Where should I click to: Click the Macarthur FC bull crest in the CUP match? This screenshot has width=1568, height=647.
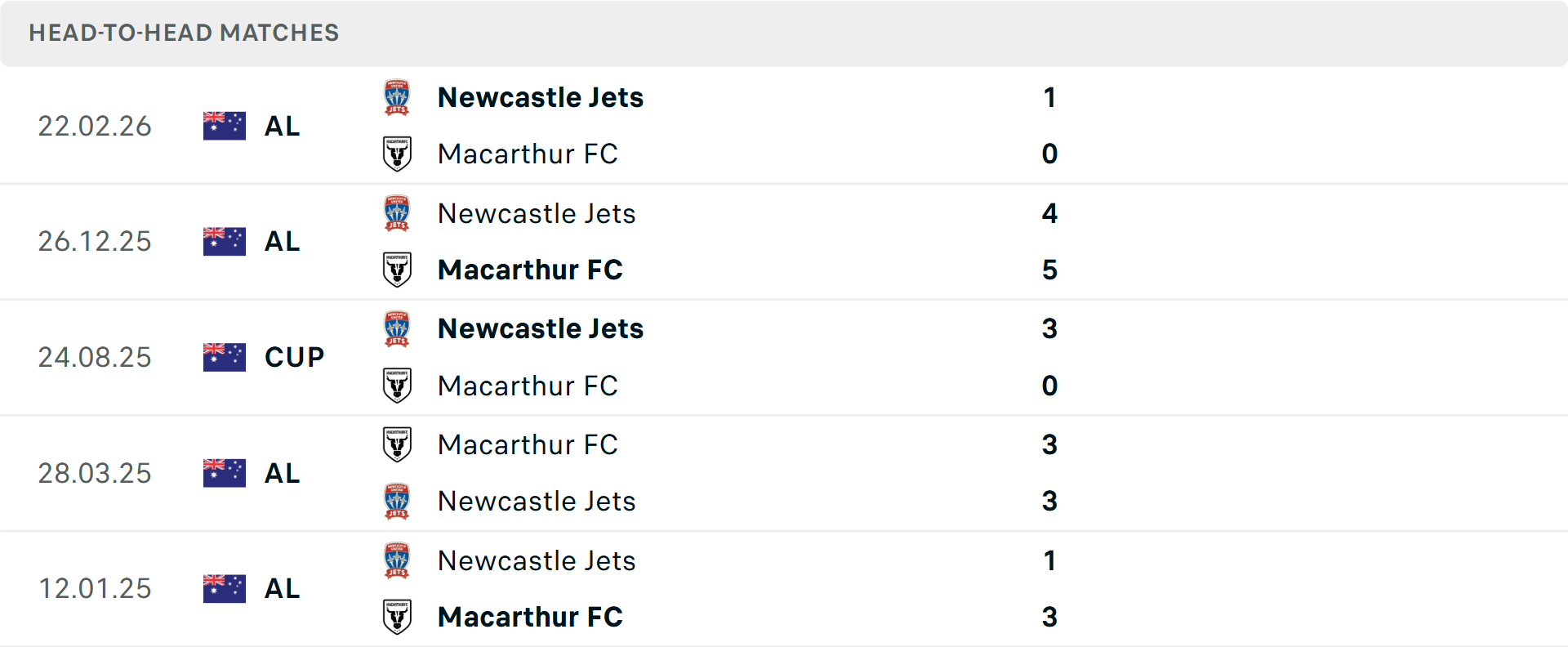click(x=397, y=386)
